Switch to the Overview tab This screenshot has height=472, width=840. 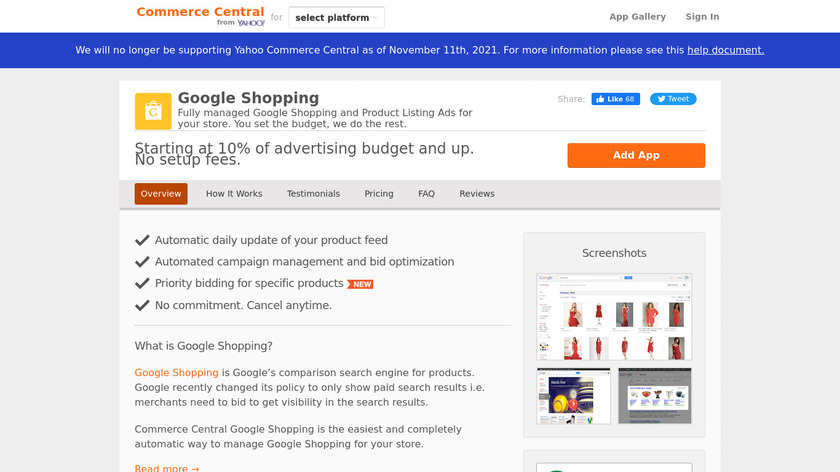tap(161, 194)
